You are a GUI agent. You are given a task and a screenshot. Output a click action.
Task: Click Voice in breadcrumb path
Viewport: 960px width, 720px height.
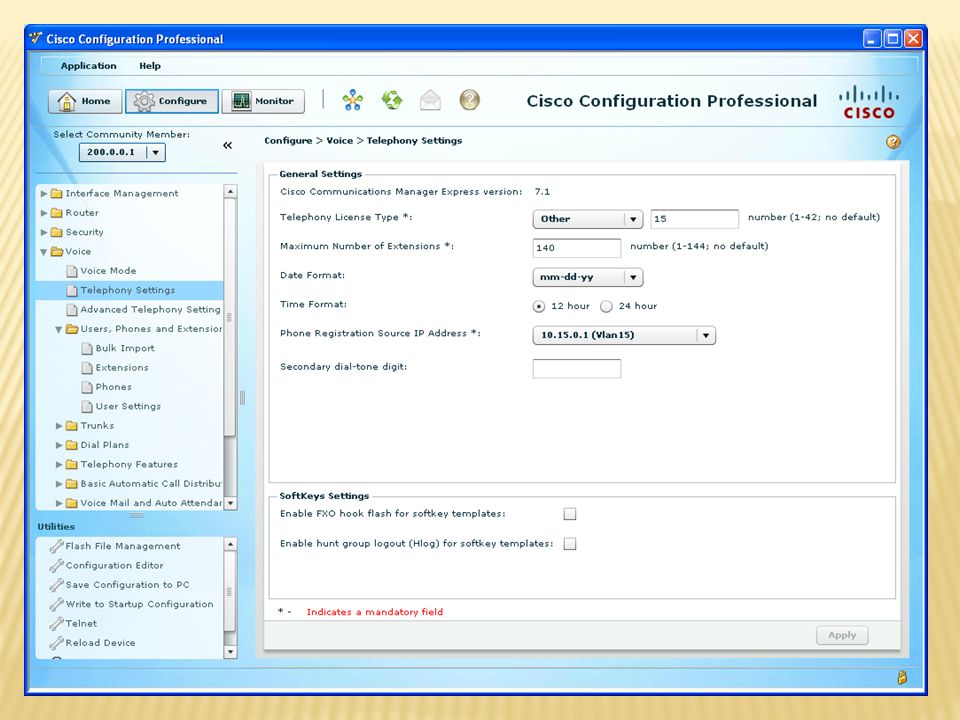click(339, 141)
